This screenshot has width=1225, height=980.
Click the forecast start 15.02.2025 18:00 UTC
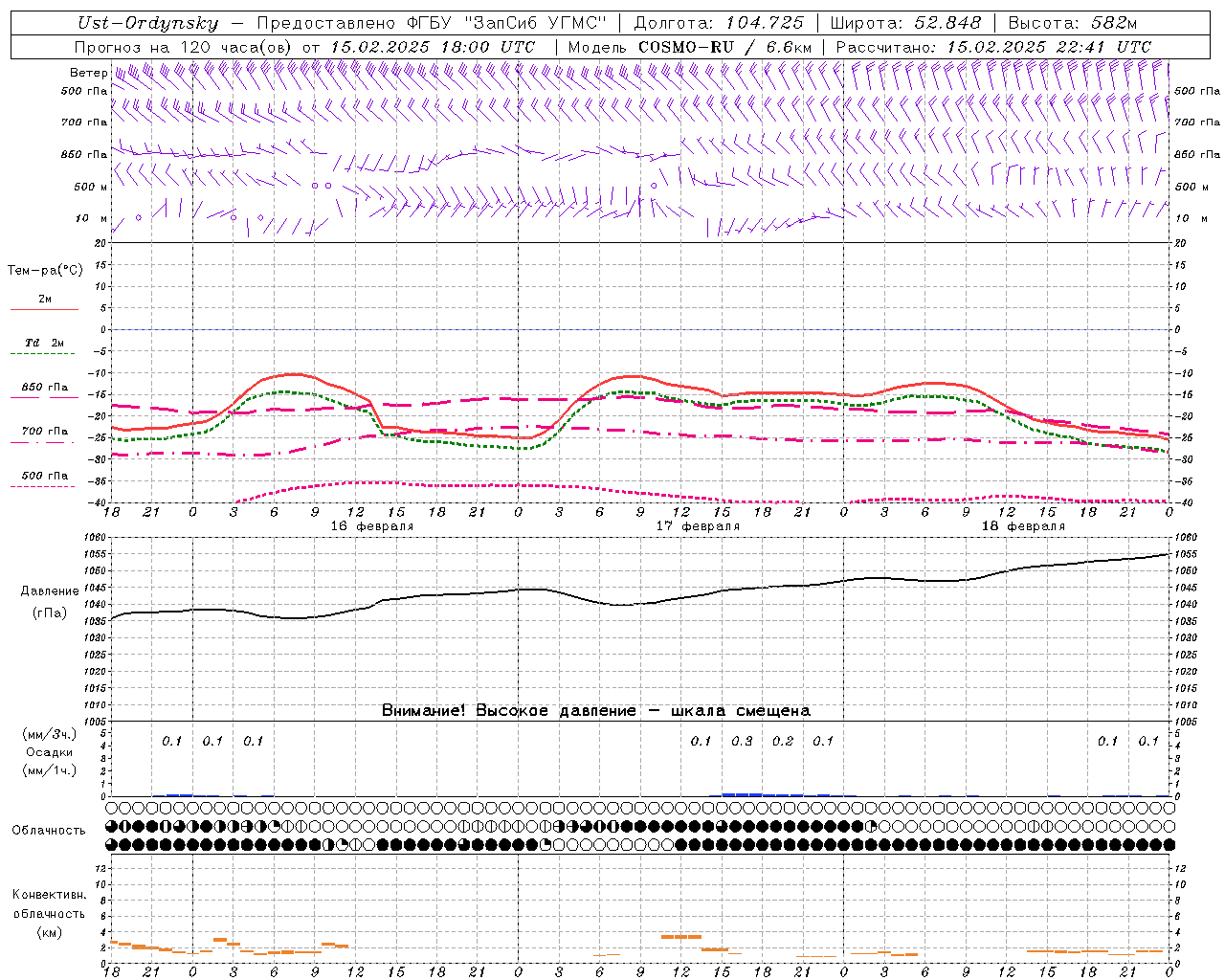(432, 47)
